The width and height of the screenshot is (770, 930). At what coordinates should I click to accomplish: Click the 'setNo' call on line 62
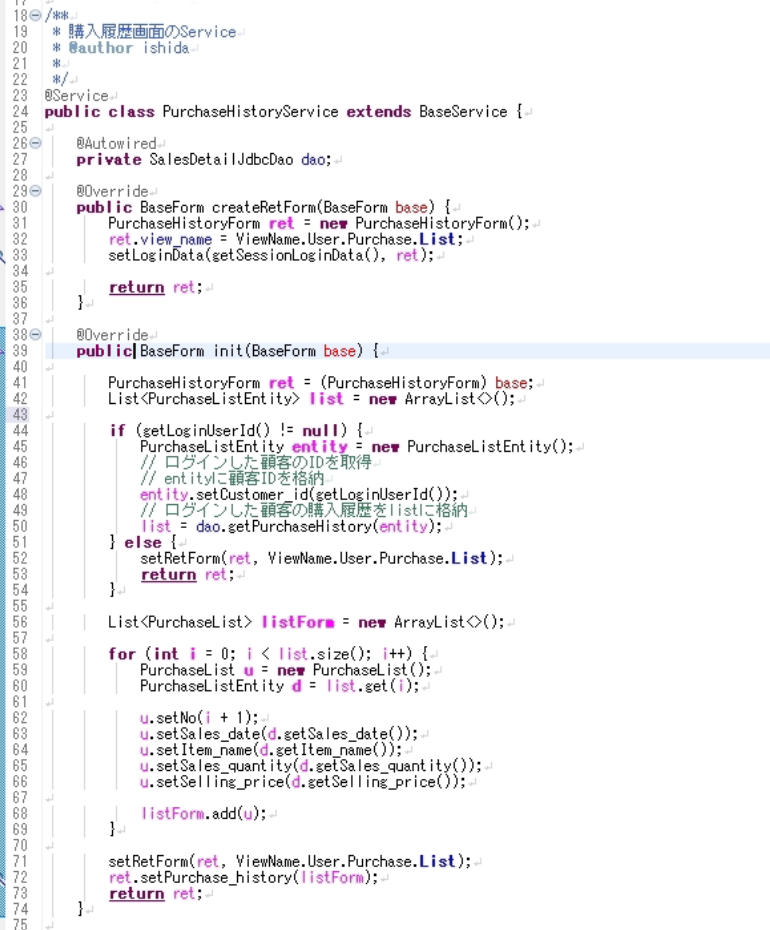[x=176, y=718]
